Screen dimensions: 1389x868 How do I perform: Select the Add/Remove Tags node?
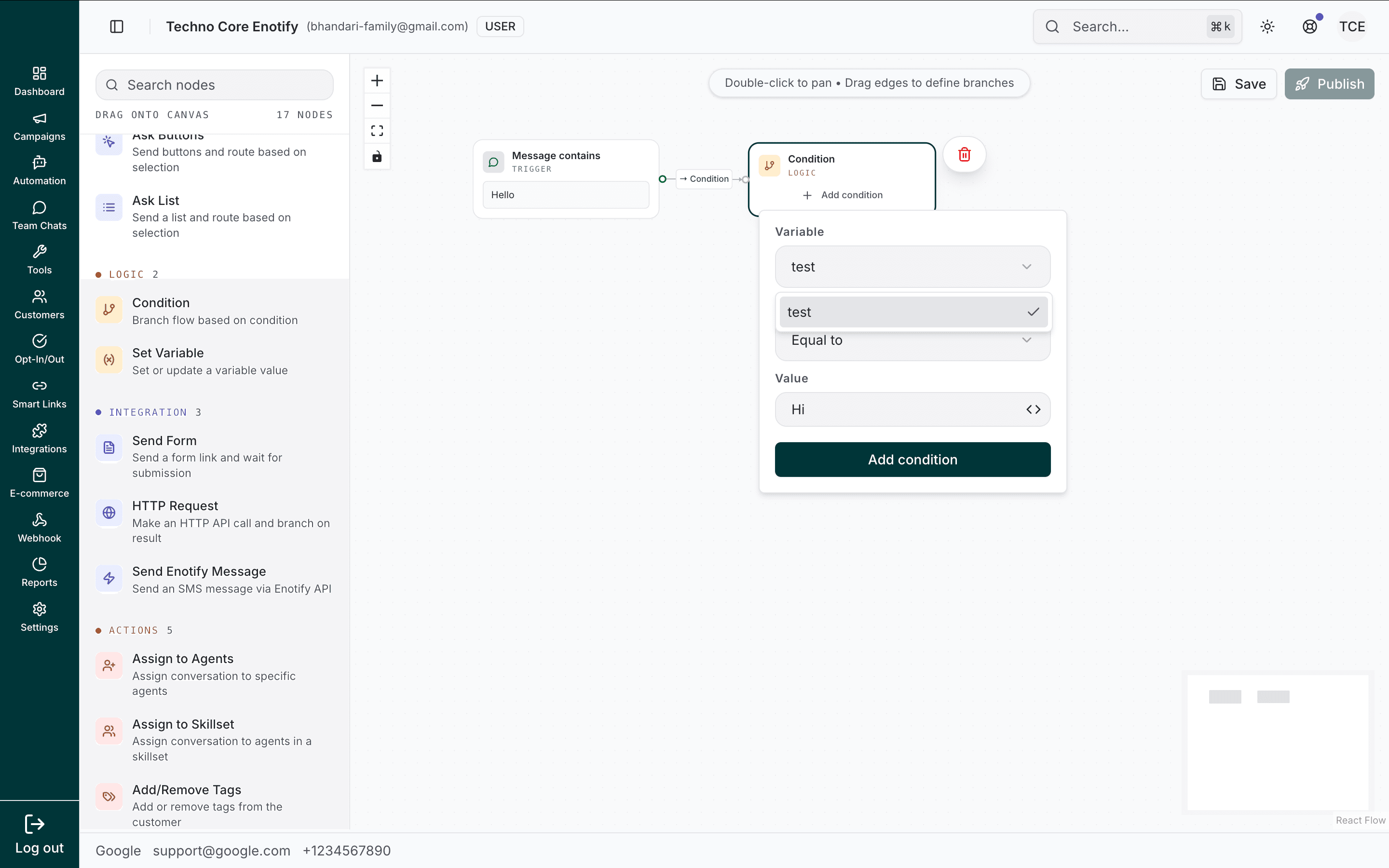click(215, 805)
